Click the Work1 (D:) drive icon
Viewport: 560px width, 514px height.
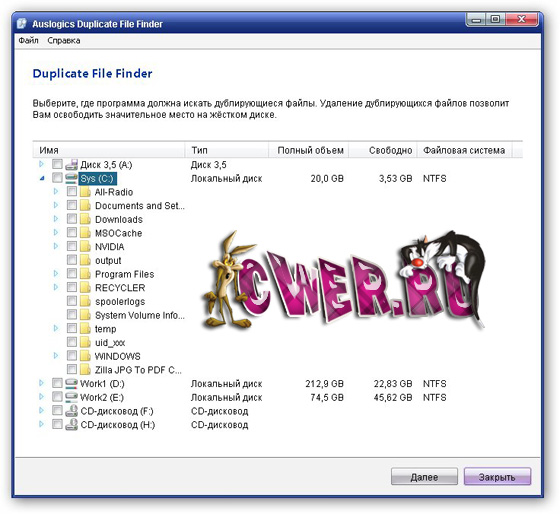[x=71, y=384]
